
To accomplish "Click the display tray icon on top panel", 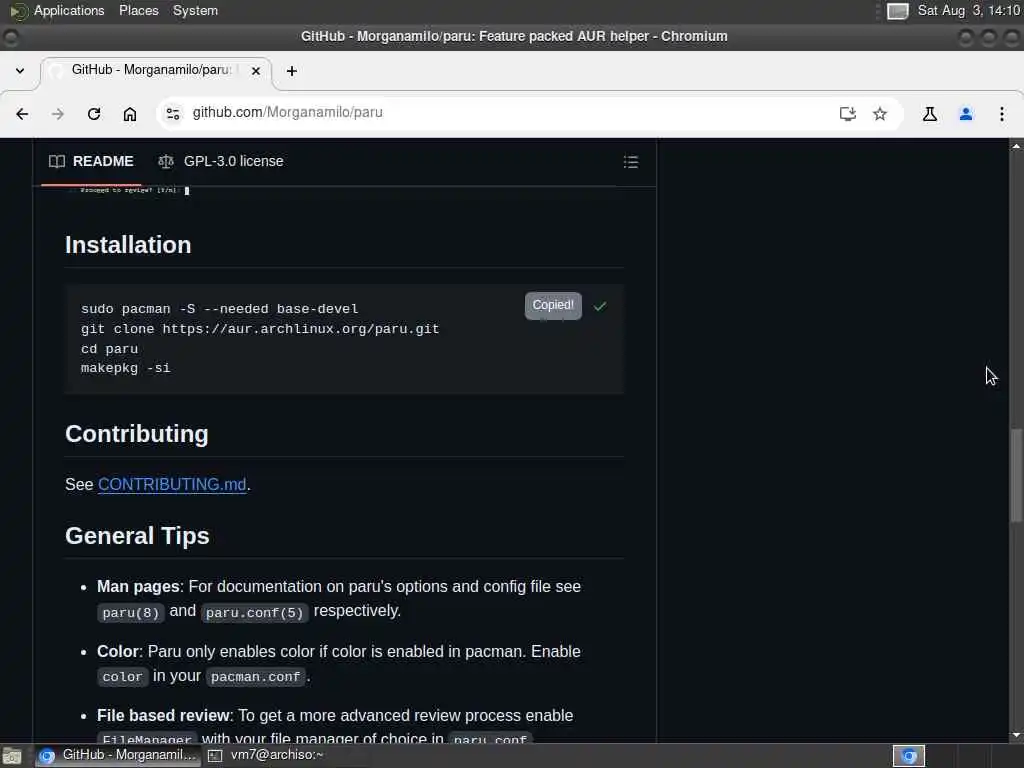I will pos(898,11).
